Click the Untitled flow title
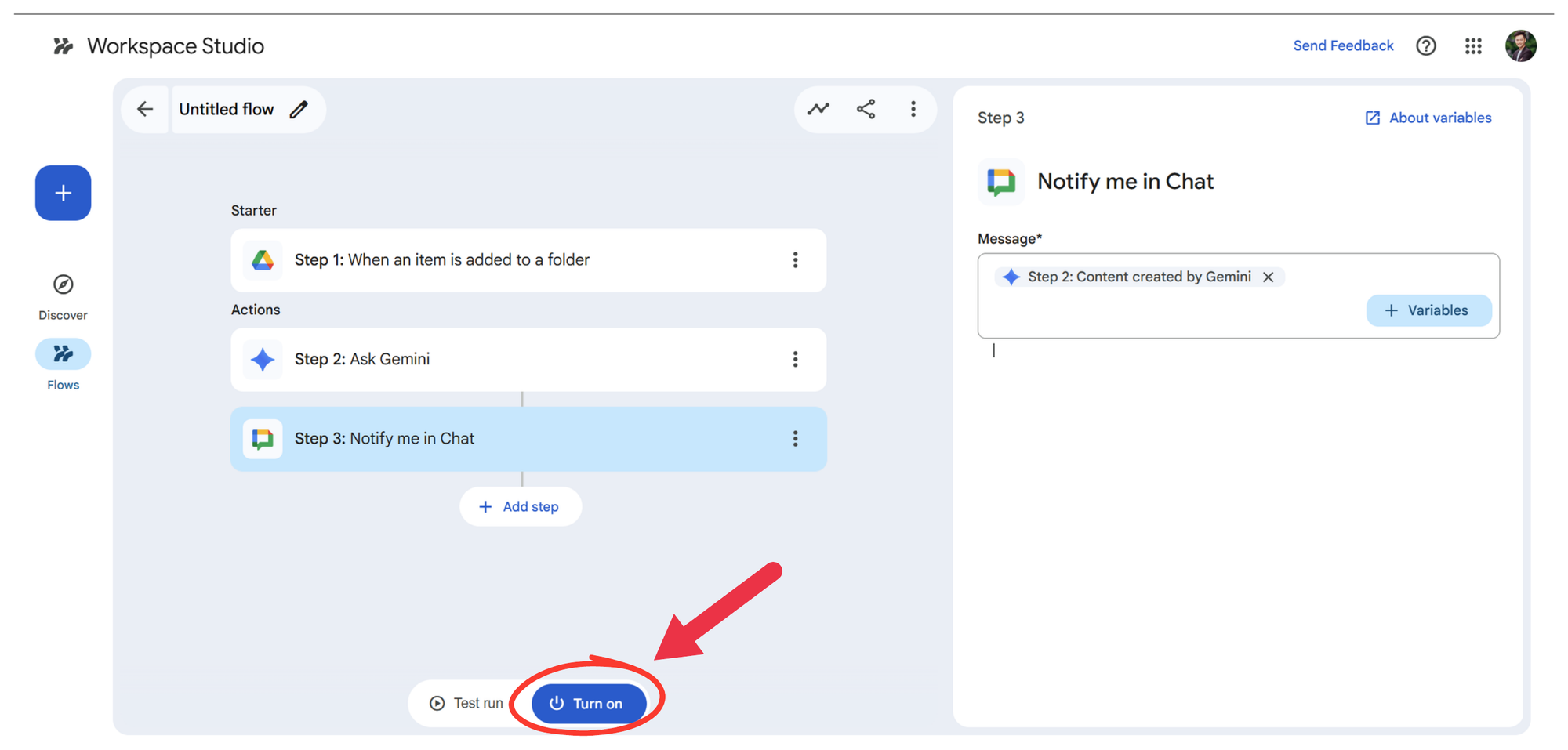The image size is (1568, 750). tap(227, 109)
